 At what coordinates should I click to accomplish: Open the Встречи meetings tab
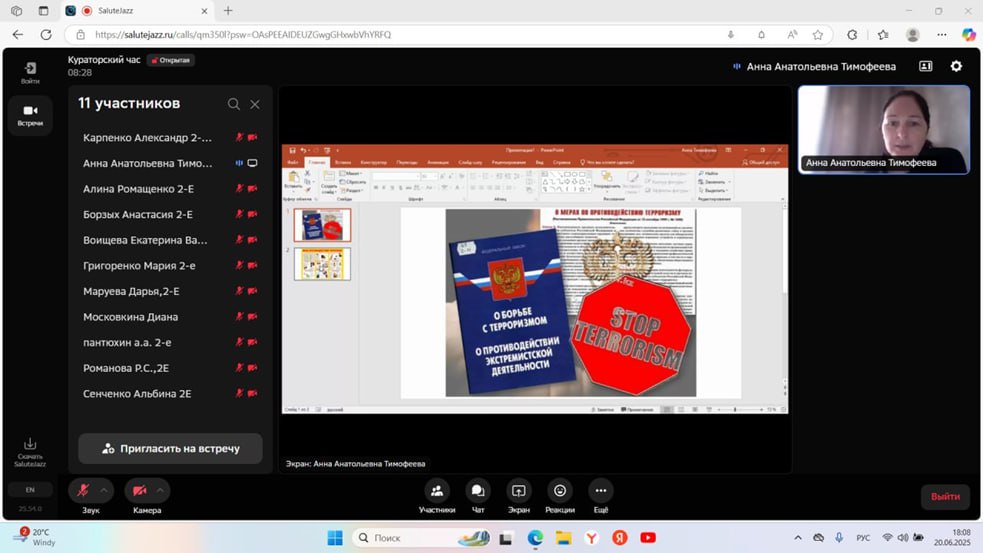pyautogui.click(x=30, y=115)
